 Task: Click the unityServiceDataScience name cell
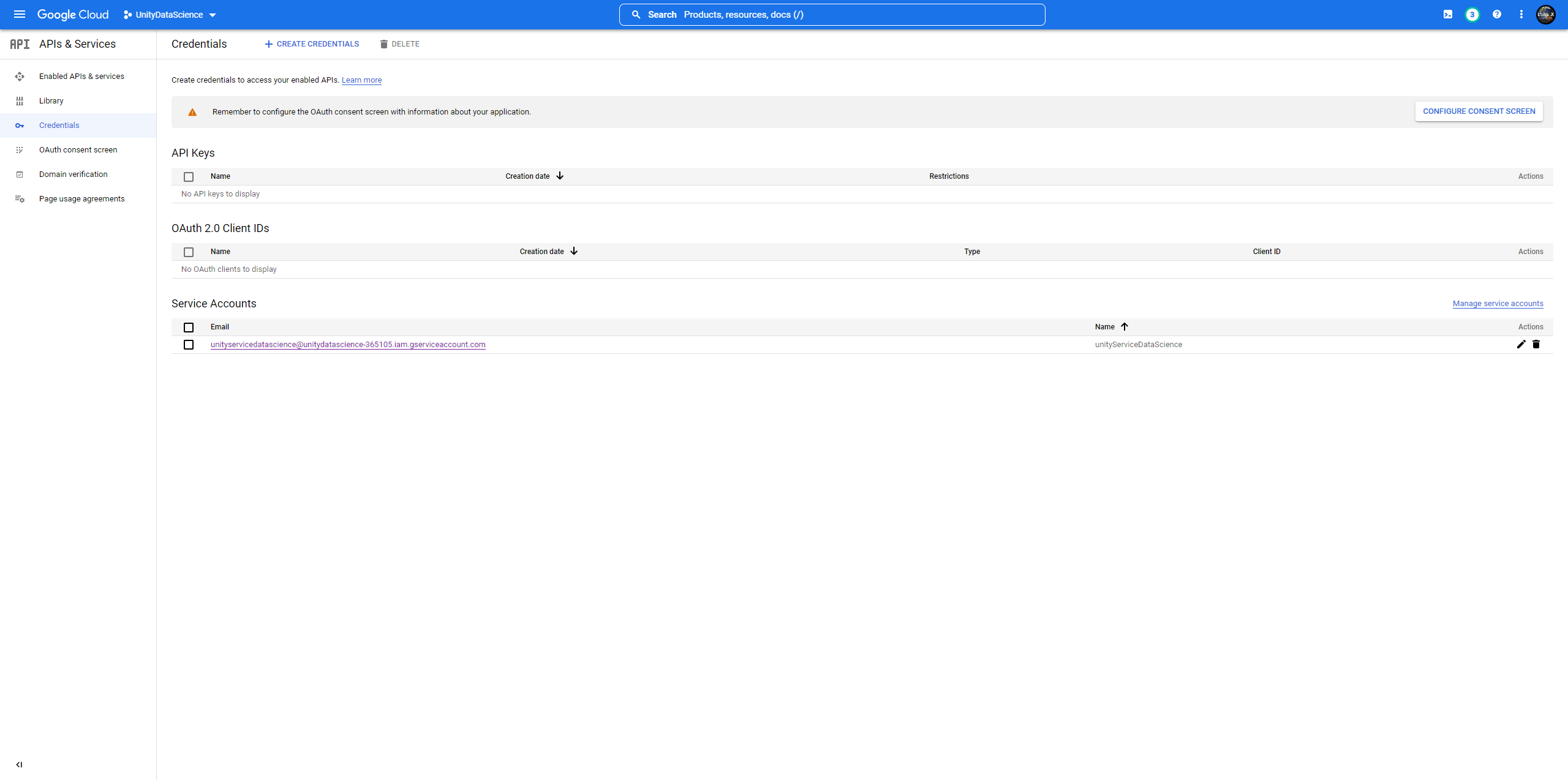[1139, 345]
